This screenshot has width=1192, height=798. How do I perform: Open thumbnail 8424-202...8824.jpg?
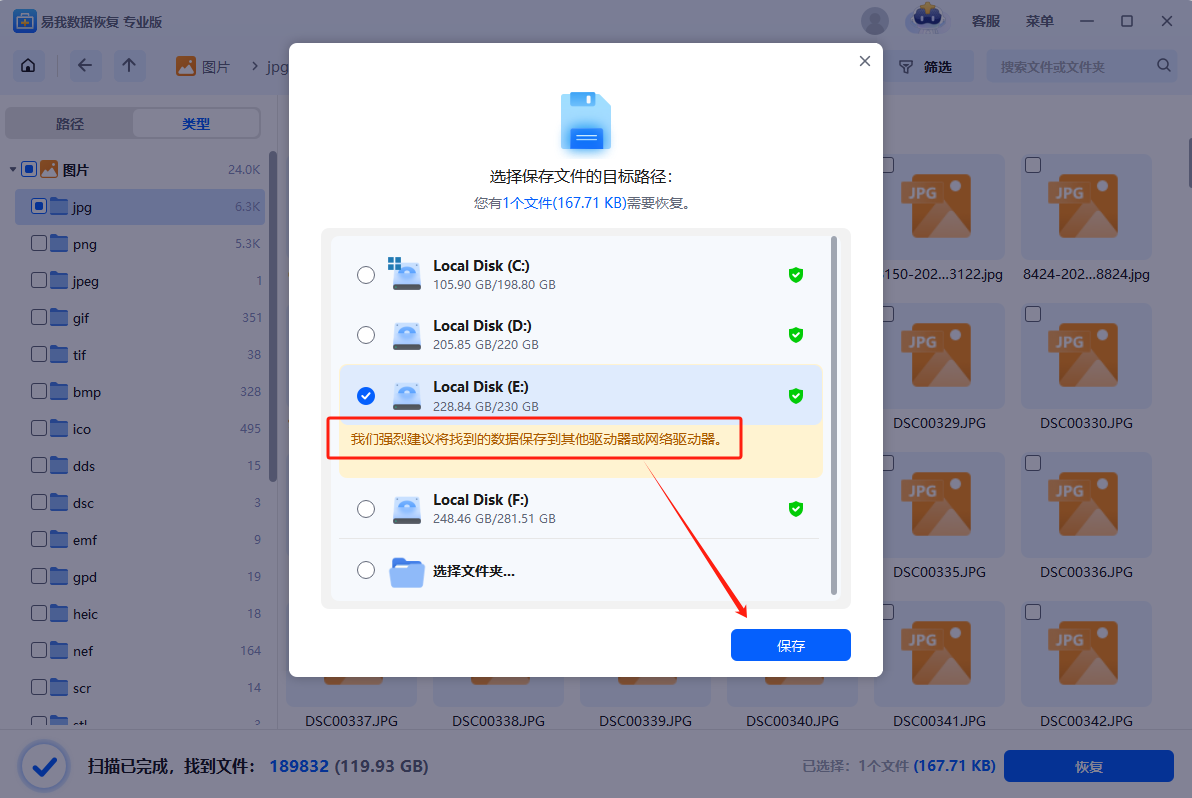click(x=1086, y=207)
